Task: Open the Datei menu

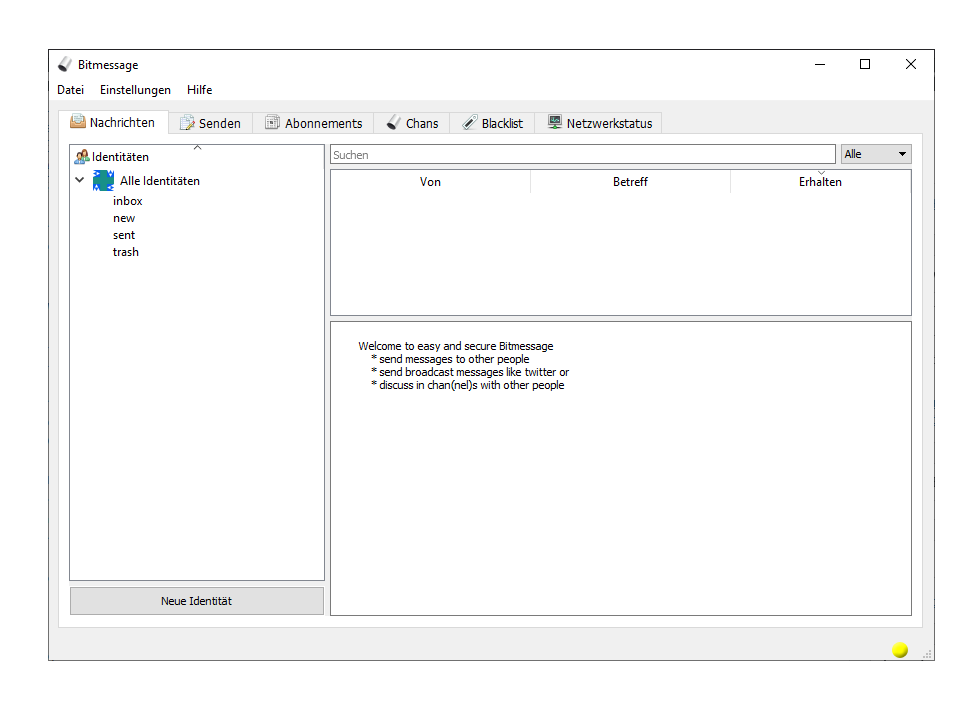Action: coord(70,90)
